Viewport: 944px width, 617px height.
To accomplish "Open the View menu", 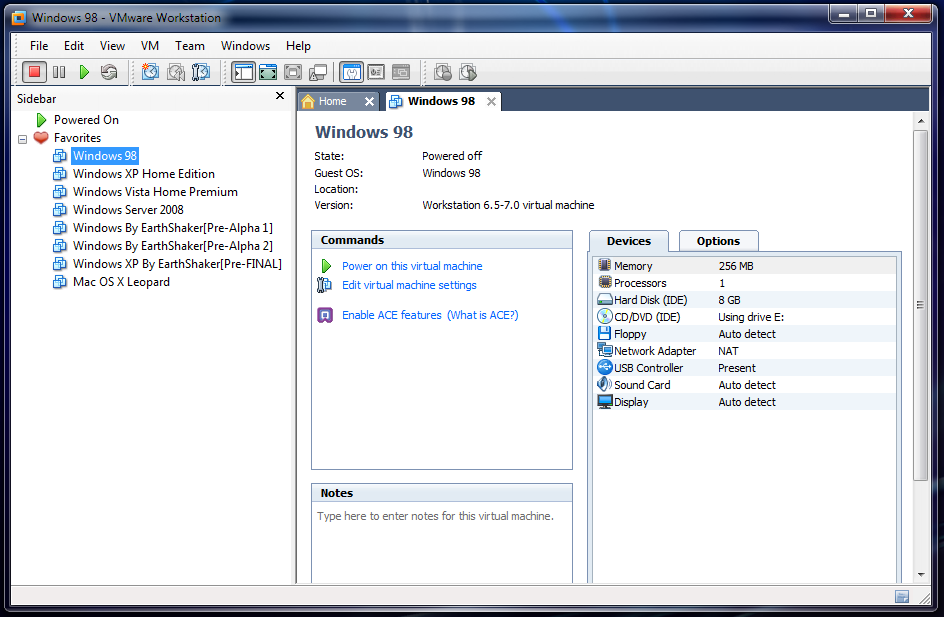I will [112, 46].
